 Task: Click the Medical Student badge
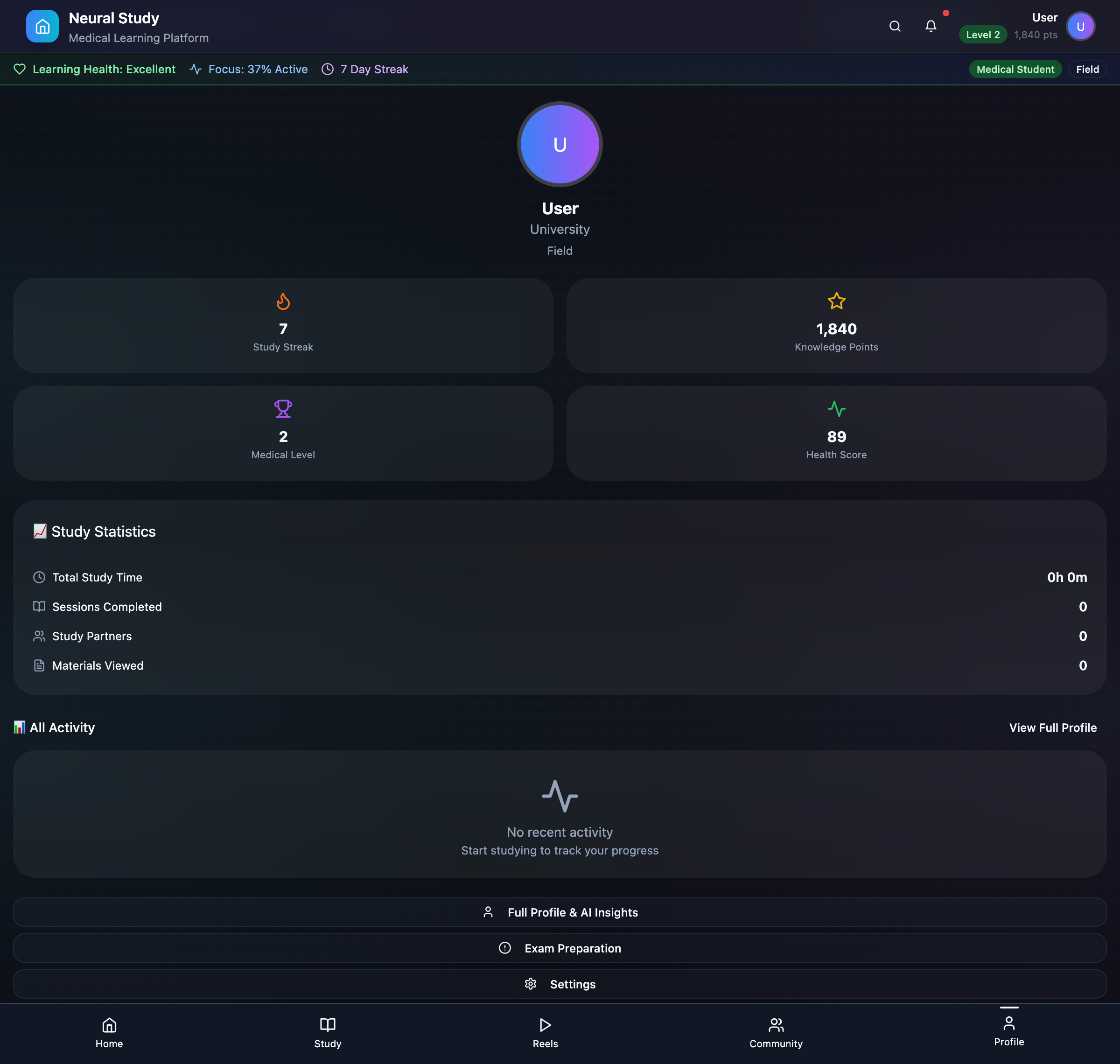[x=1015, y=69]
